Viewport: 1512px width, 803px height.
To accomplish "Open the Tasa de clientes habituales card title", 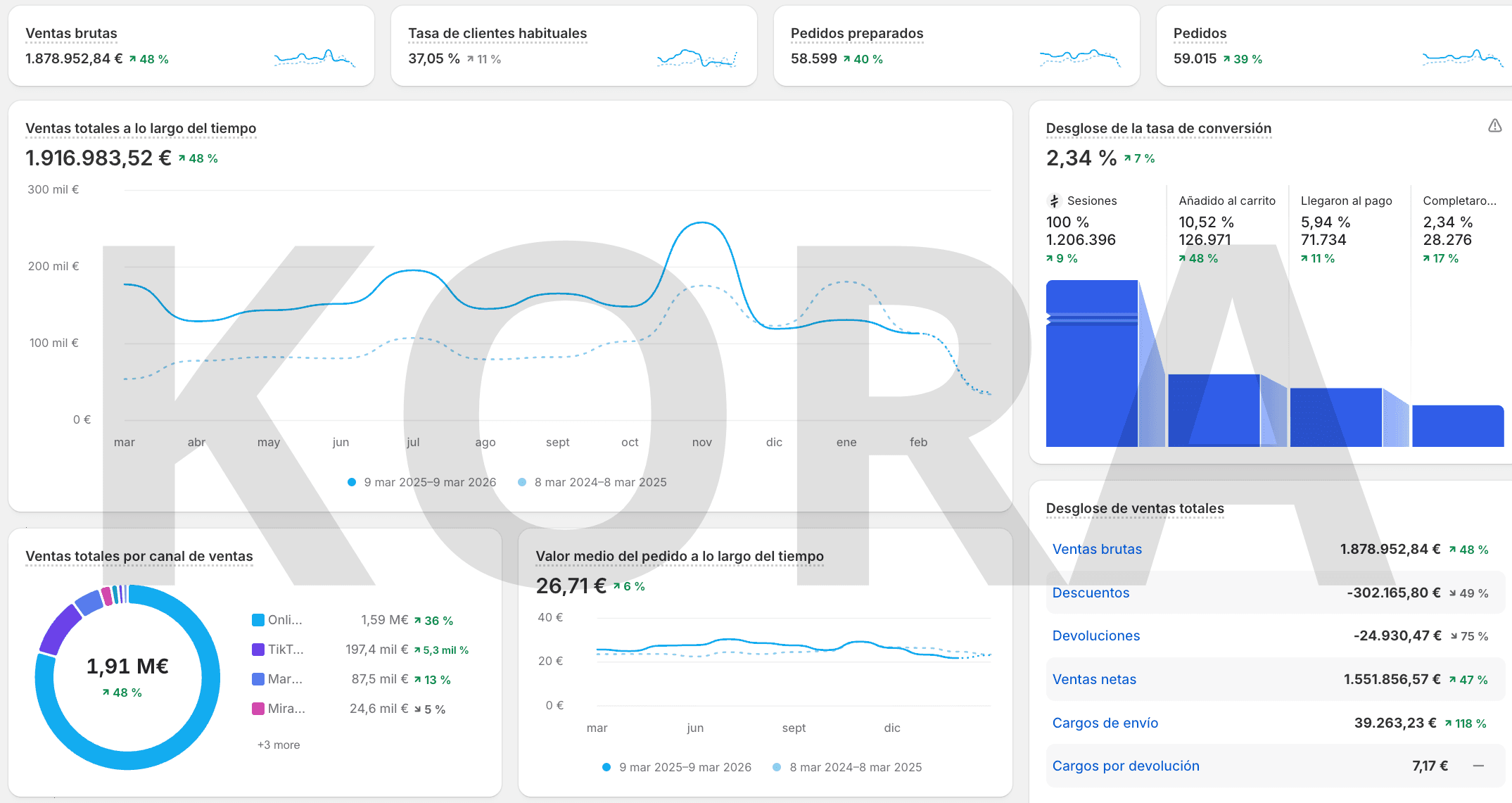I will click(497, 33).
